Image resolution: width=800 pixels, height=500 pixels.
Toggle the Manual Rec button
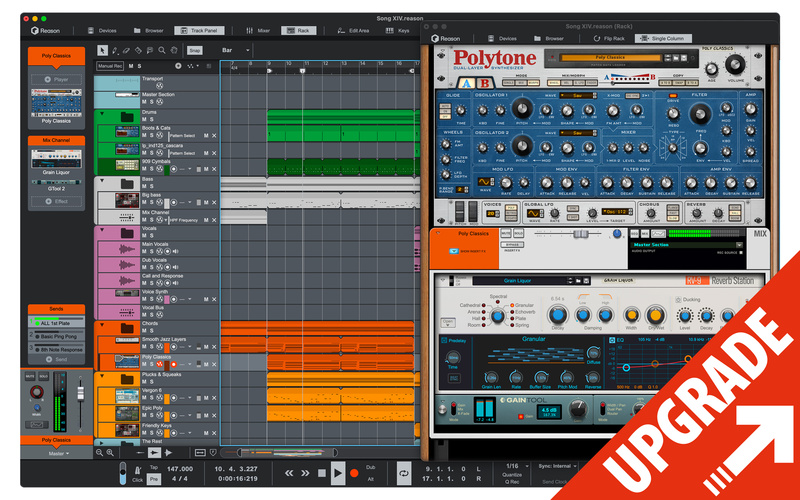110,66
